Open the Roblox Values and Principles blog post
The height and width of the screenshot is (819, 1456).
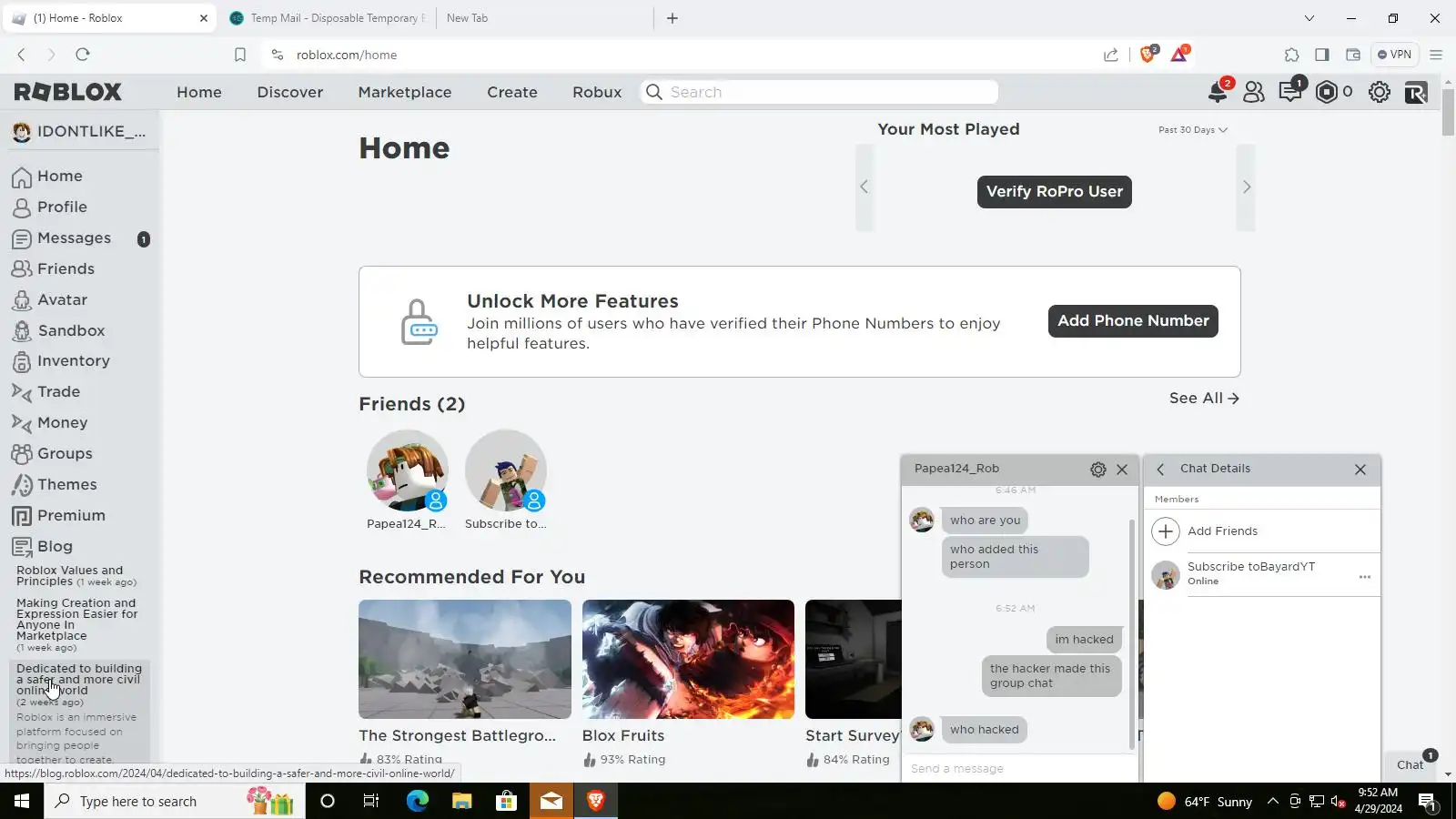76,576
